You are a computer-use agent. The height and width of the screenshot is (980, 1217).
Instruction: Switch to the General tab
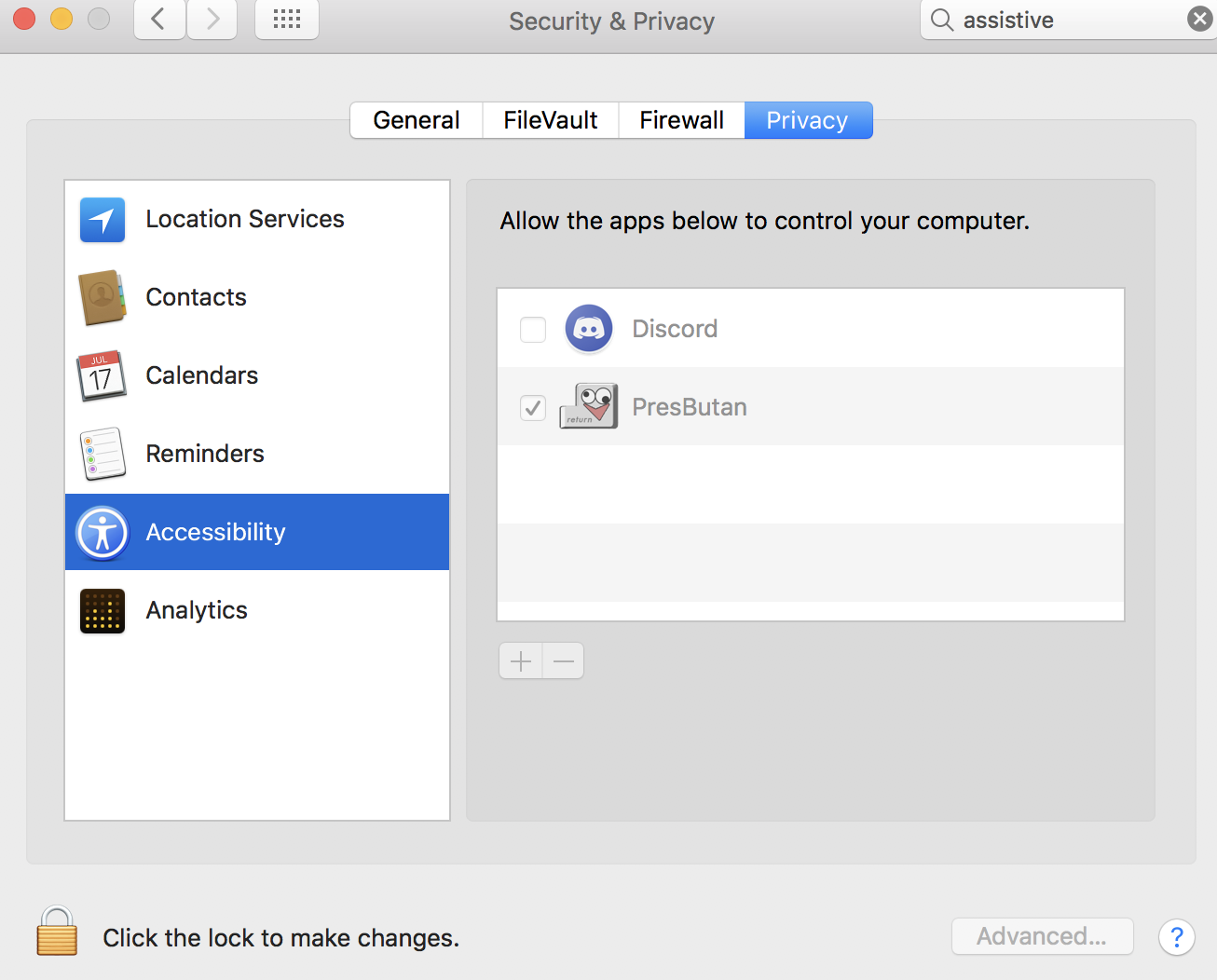point(417,120)
